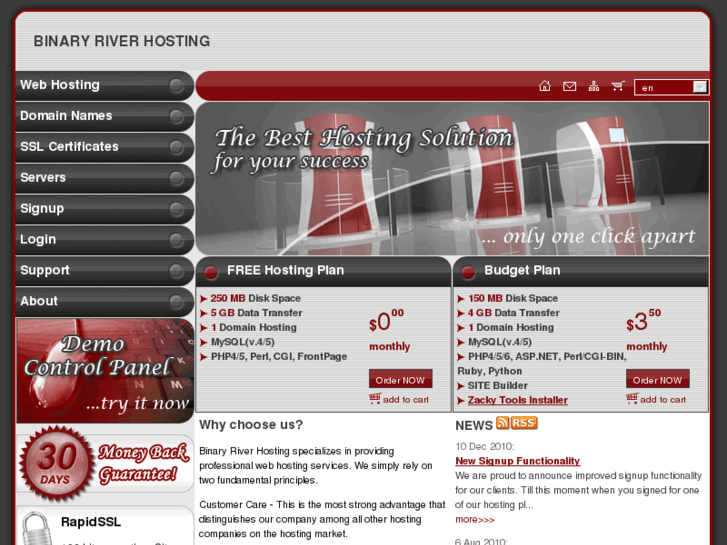Screen dimensions: 727x545
Task: Click the RapidSSL padlock icon
Action: 37,528
